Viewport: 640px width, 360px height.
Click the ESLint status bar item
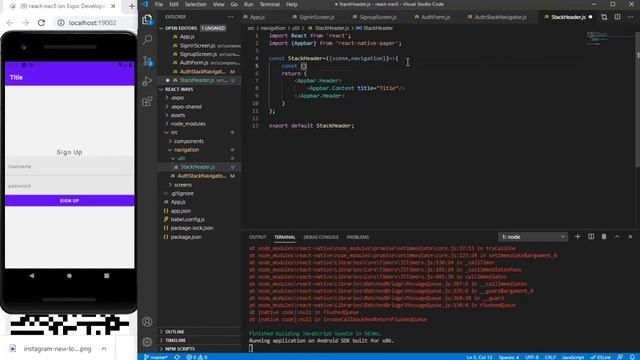[x=601, y=357]
